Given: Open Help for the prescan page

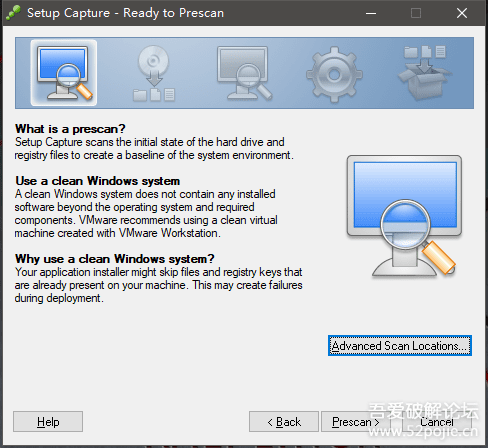Looking at the screenshot, I should click(x=48, y=422).
